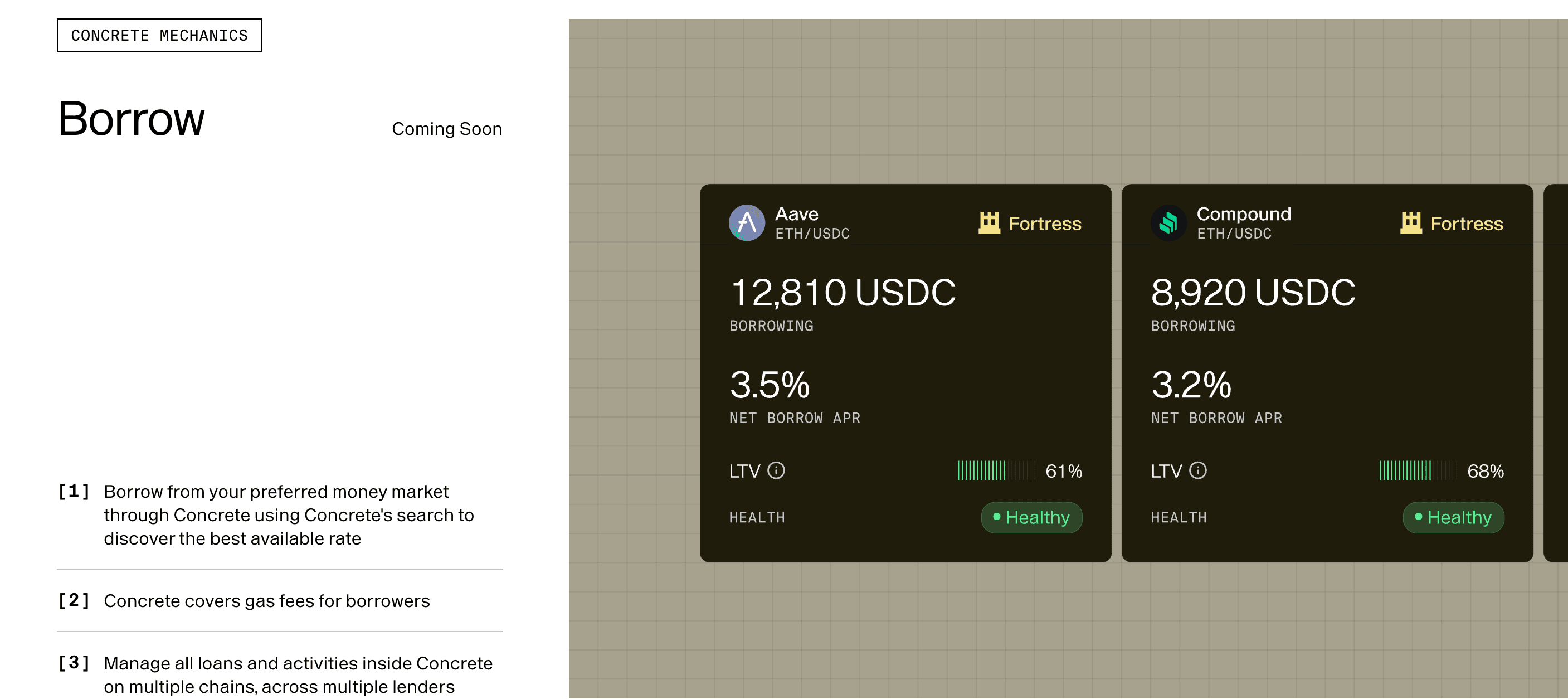1568x699 pixels.
Task: Click the Healthy badge on Aave card
Action: (1031, 517)
